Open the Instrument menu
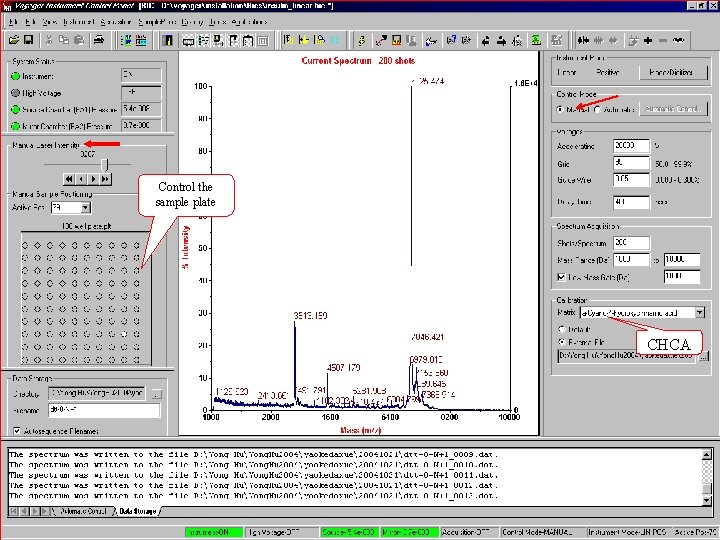720x540 pixels. click(x=79, y=22)
